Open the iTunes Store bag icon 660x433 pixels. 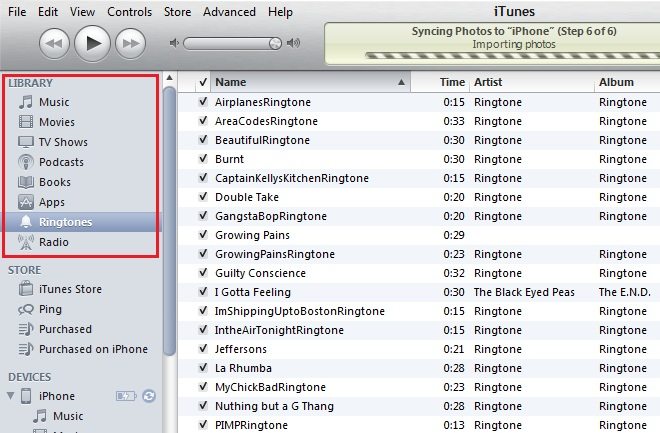(x=26, y=289)
